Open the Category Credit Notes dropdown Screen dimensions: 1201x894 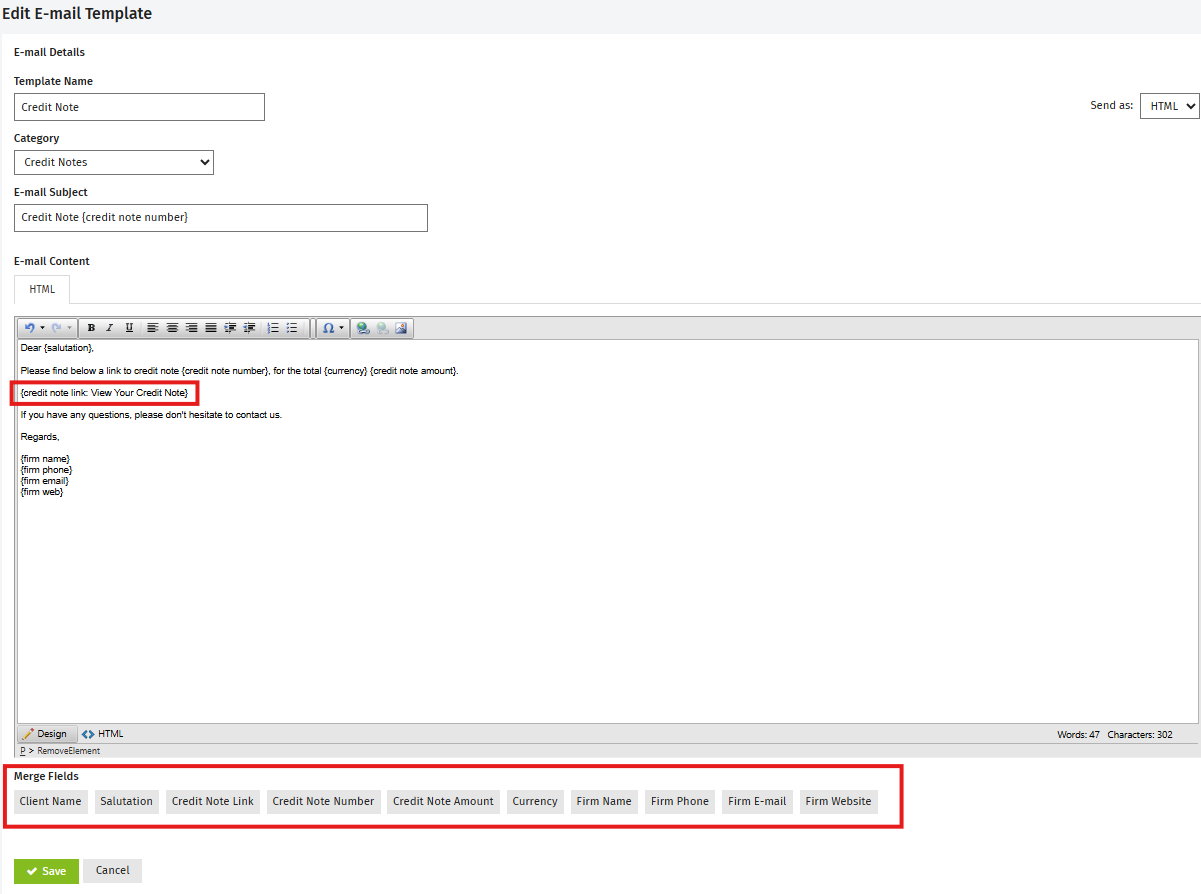[x=114, y=162]
